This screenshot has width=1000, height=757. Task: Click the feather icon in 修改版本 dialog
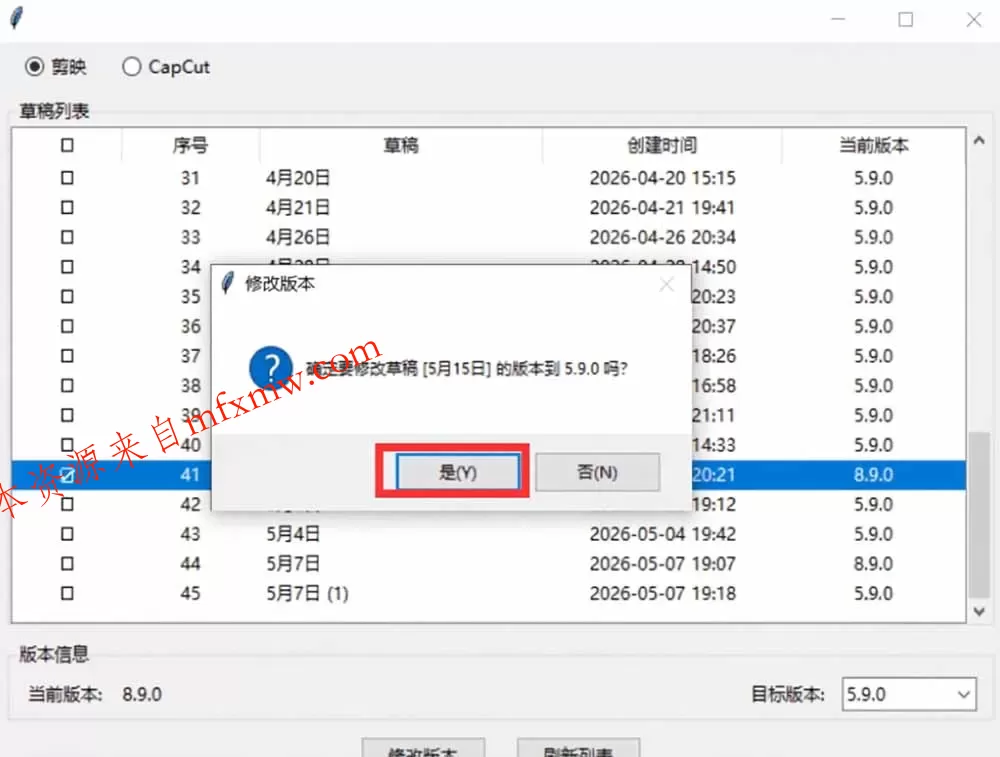228,282
